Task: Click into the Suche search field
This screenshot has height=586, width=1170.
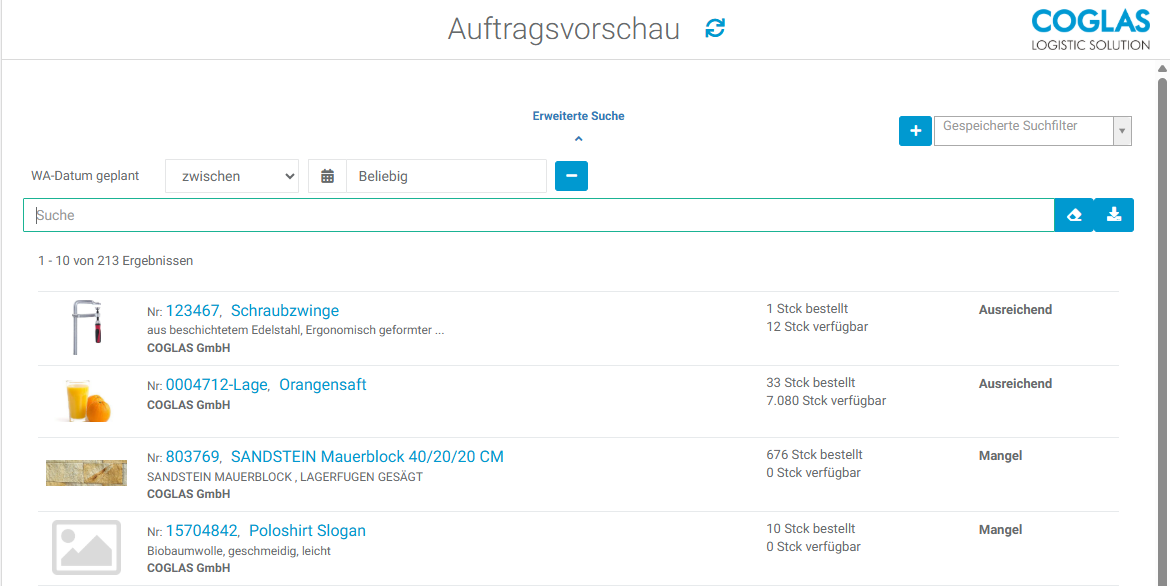Action: (x=400, y=214)
